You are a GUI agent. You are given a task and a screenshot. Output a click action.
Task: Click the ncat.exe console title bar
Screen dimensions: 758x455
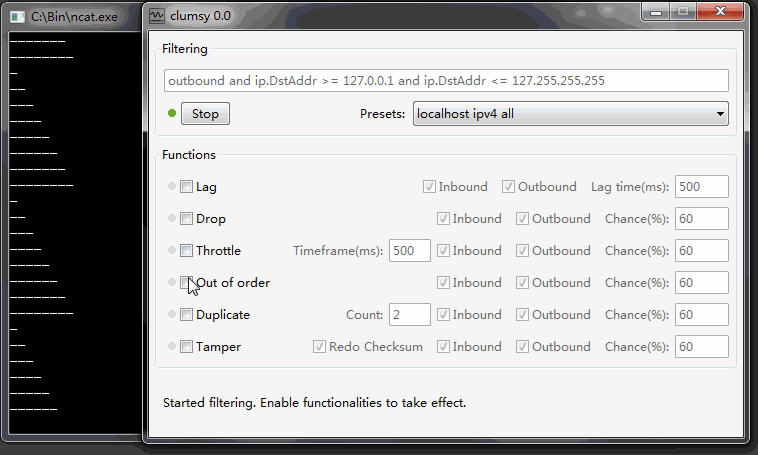tap(73, 17)
